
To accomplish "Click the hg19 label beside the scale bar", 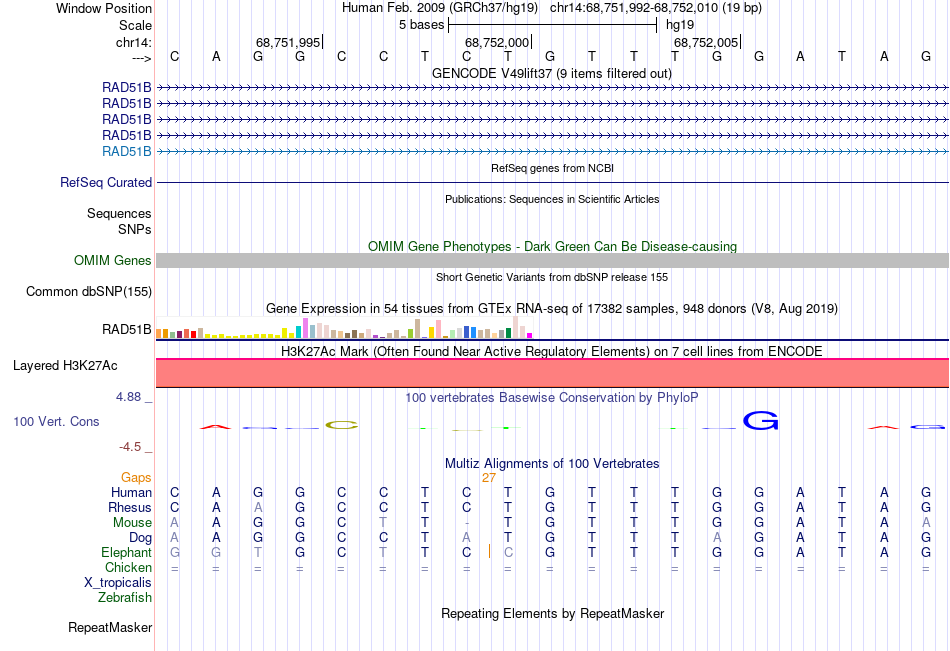I will coord(680,25).
